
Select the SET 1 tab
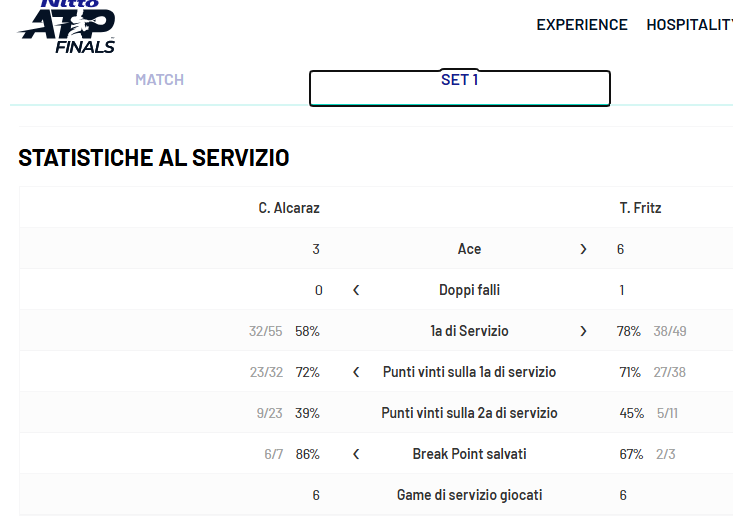tap(460, 80)
